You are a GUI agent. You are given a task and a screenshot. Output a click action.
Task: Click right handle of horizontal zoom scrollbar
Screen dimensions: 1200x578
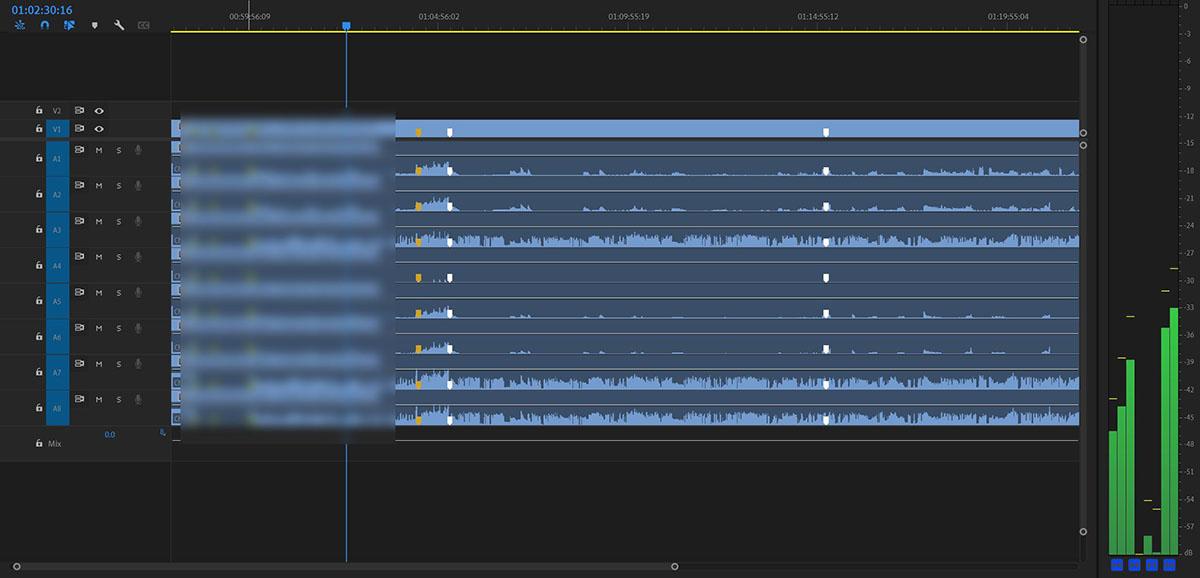click(x=674, y=566)
